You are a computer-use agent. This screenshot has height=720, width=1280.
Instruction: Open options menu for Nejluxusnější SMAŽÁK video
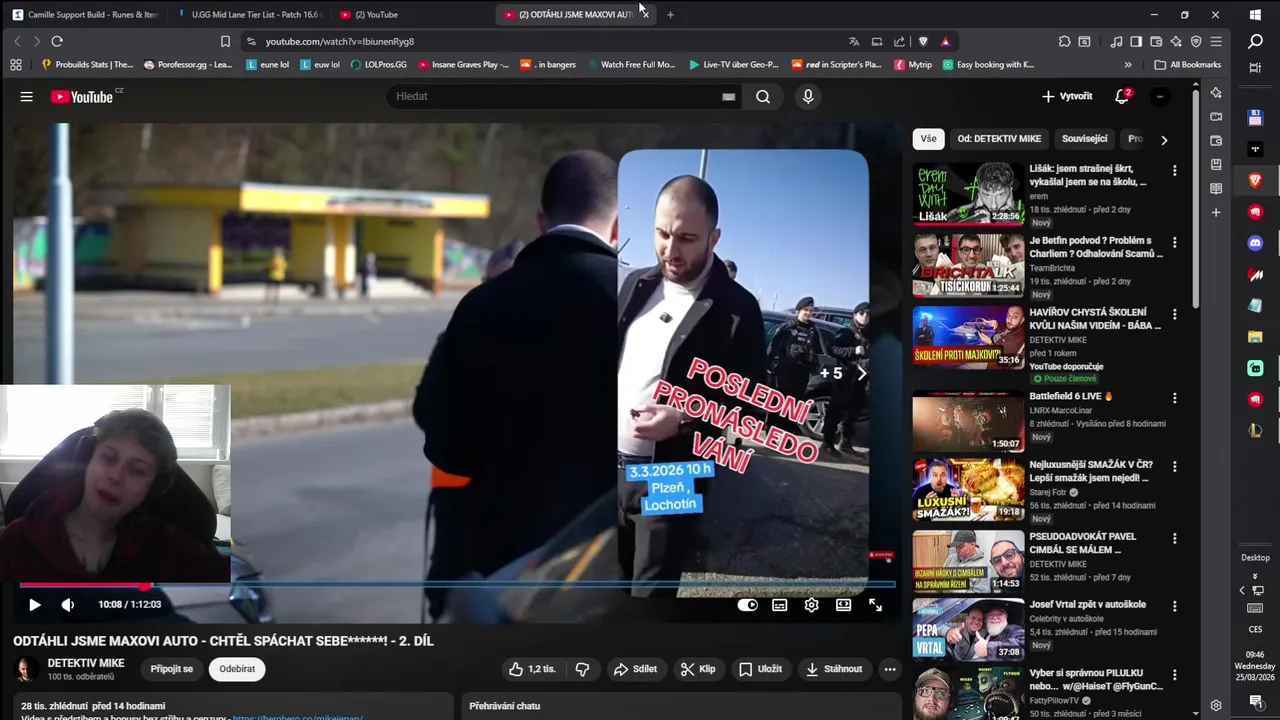(x=1175, y=467)
